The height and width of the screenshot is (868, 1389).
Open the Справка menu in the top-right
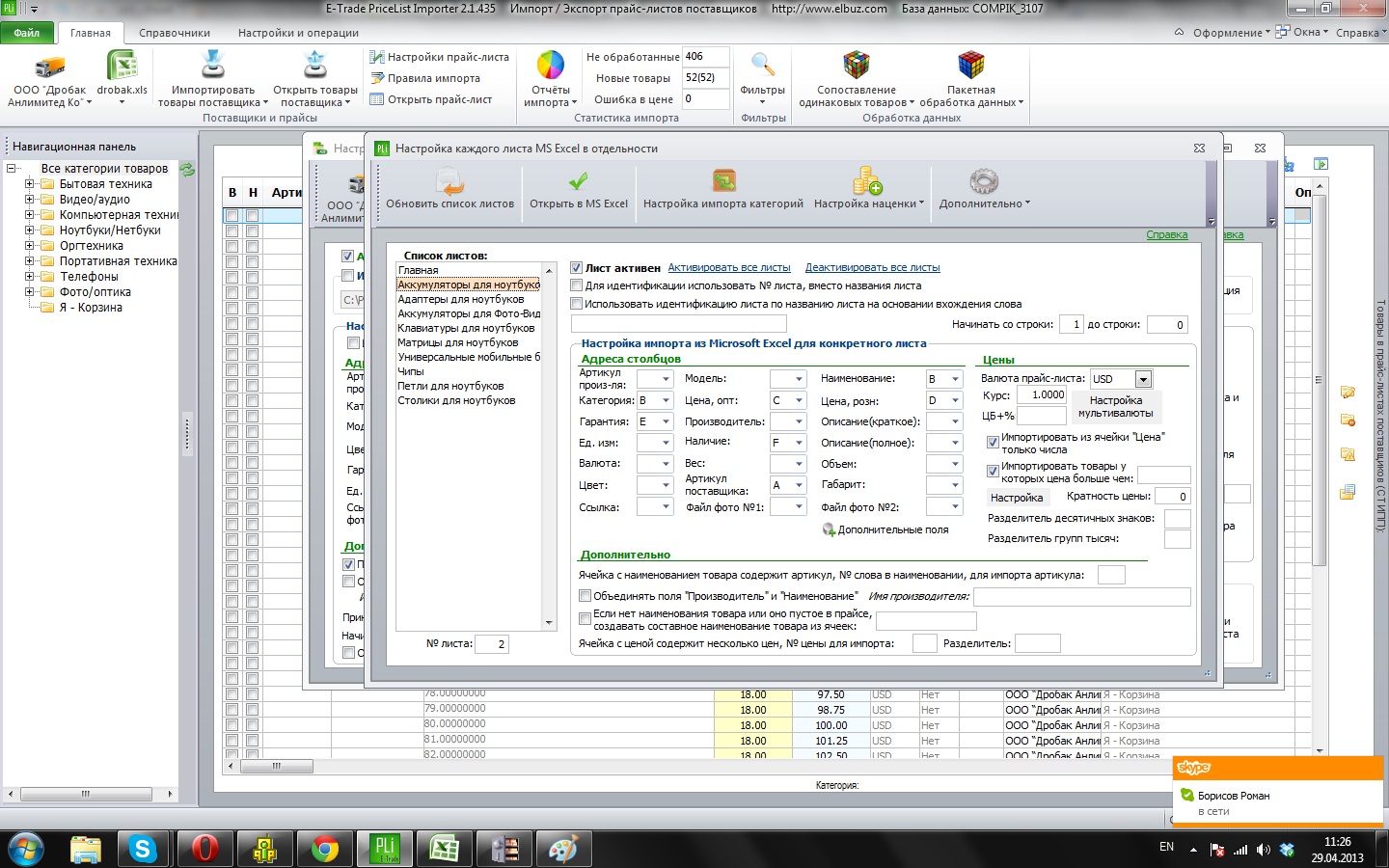1361,32
